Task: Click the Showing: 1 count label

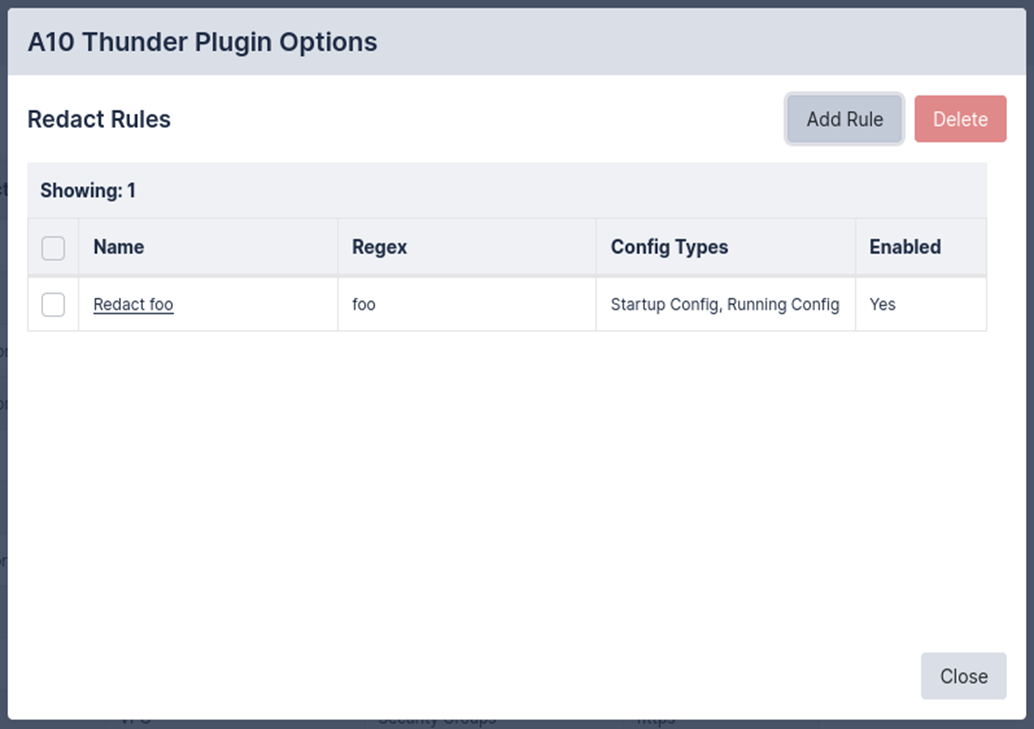Action: pos(88,191)
